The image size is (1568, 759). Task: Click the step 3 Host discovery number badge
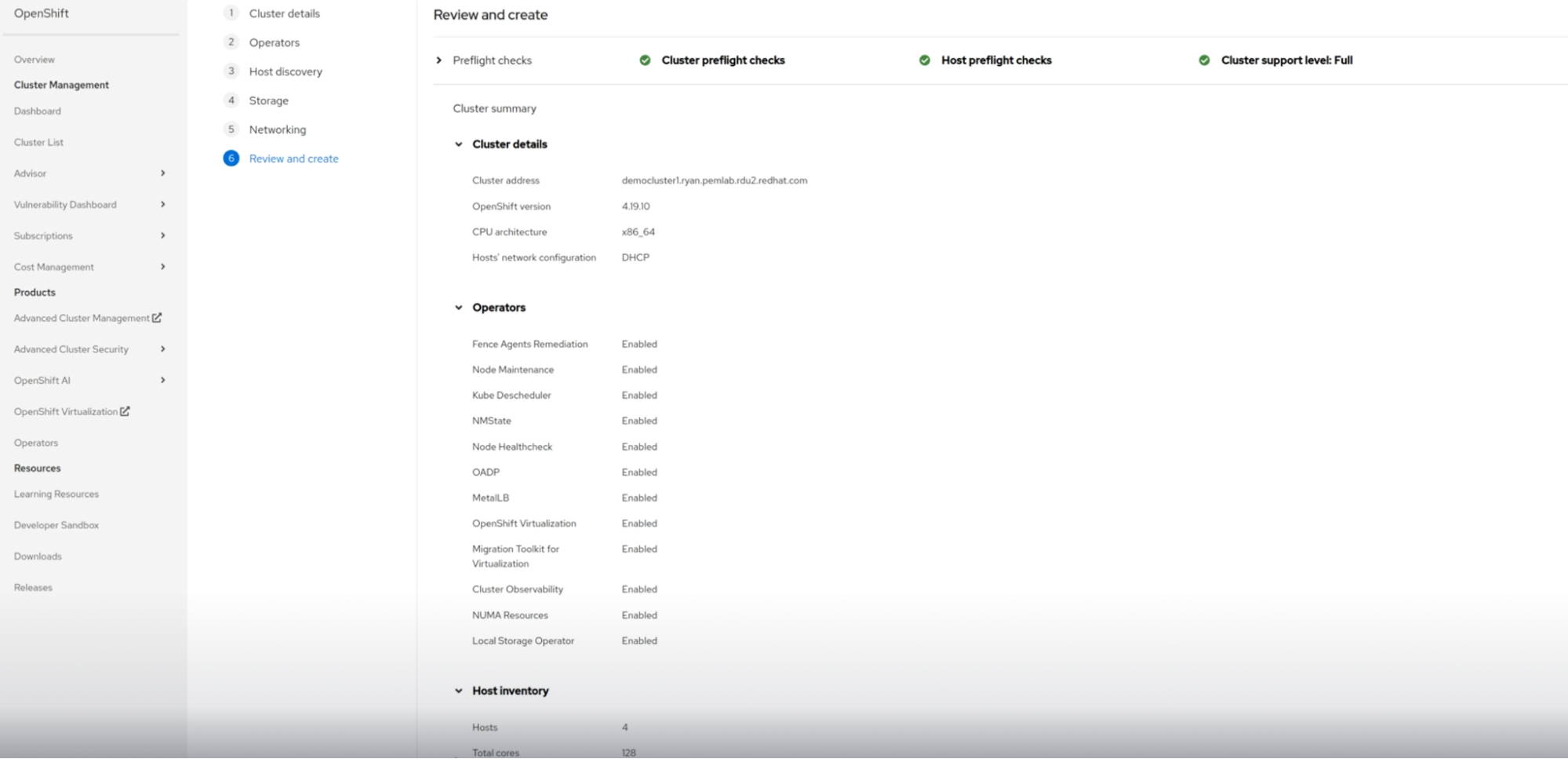point(231,71)
